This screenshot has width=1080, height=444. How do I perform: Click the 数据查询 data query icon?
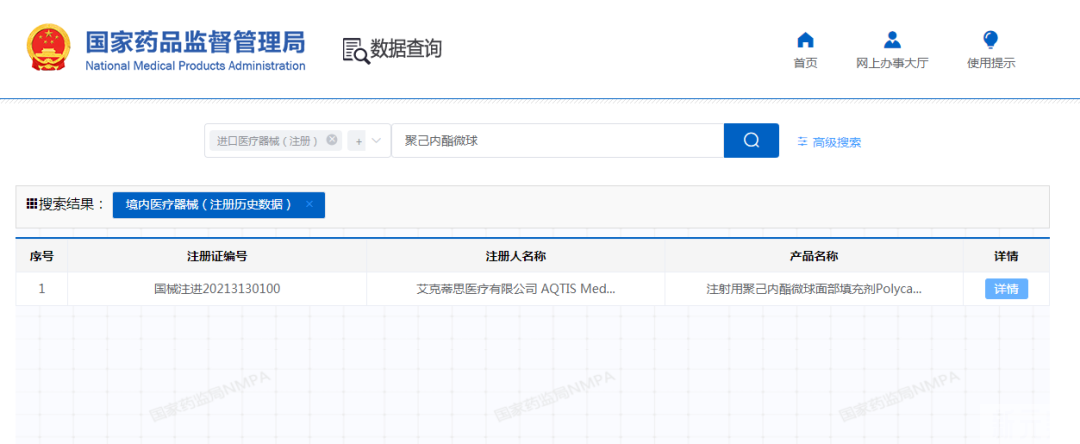[x=356, y=50]
